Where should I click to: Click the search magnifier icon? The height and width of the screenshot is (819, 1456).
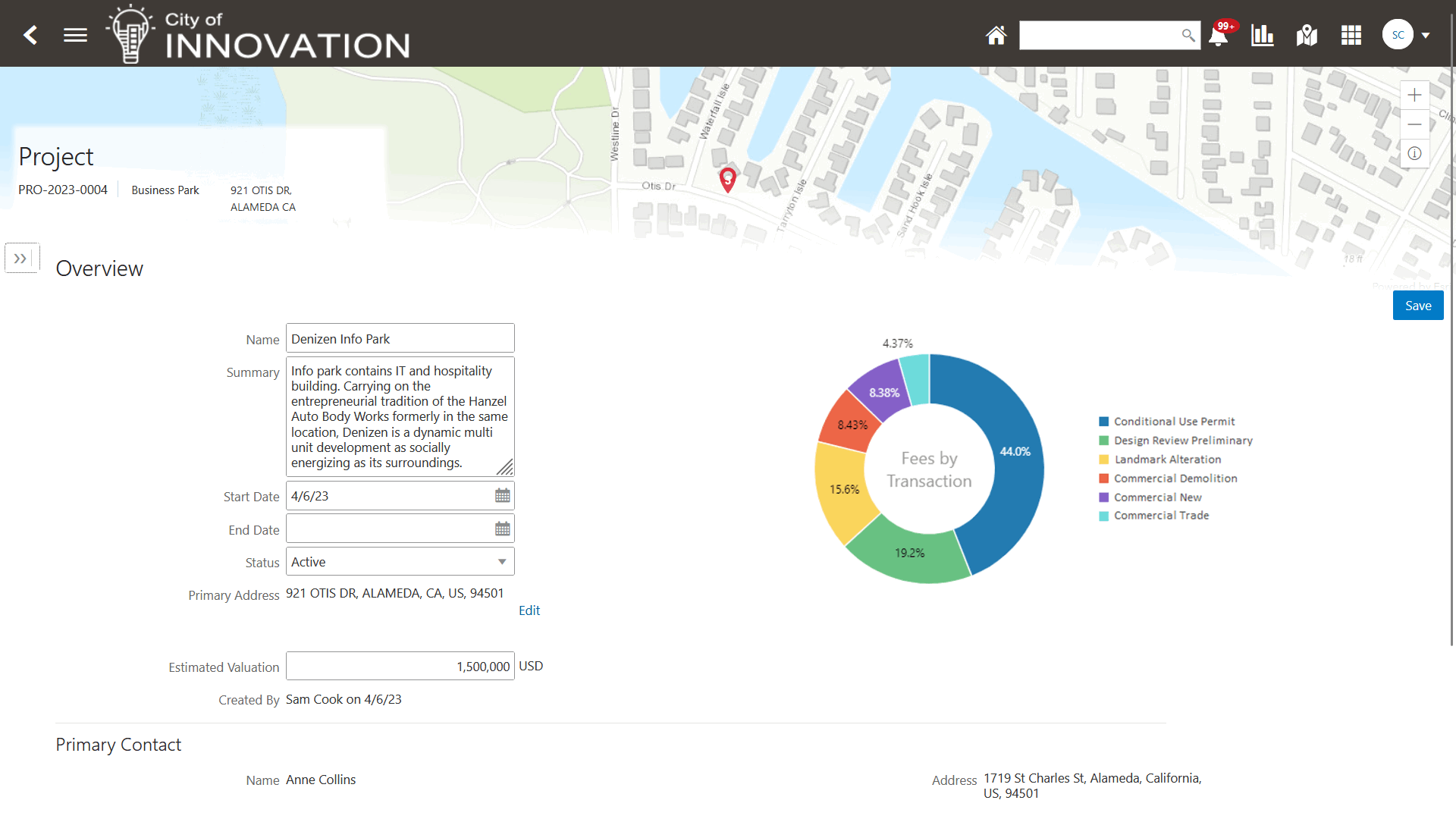1188,35
